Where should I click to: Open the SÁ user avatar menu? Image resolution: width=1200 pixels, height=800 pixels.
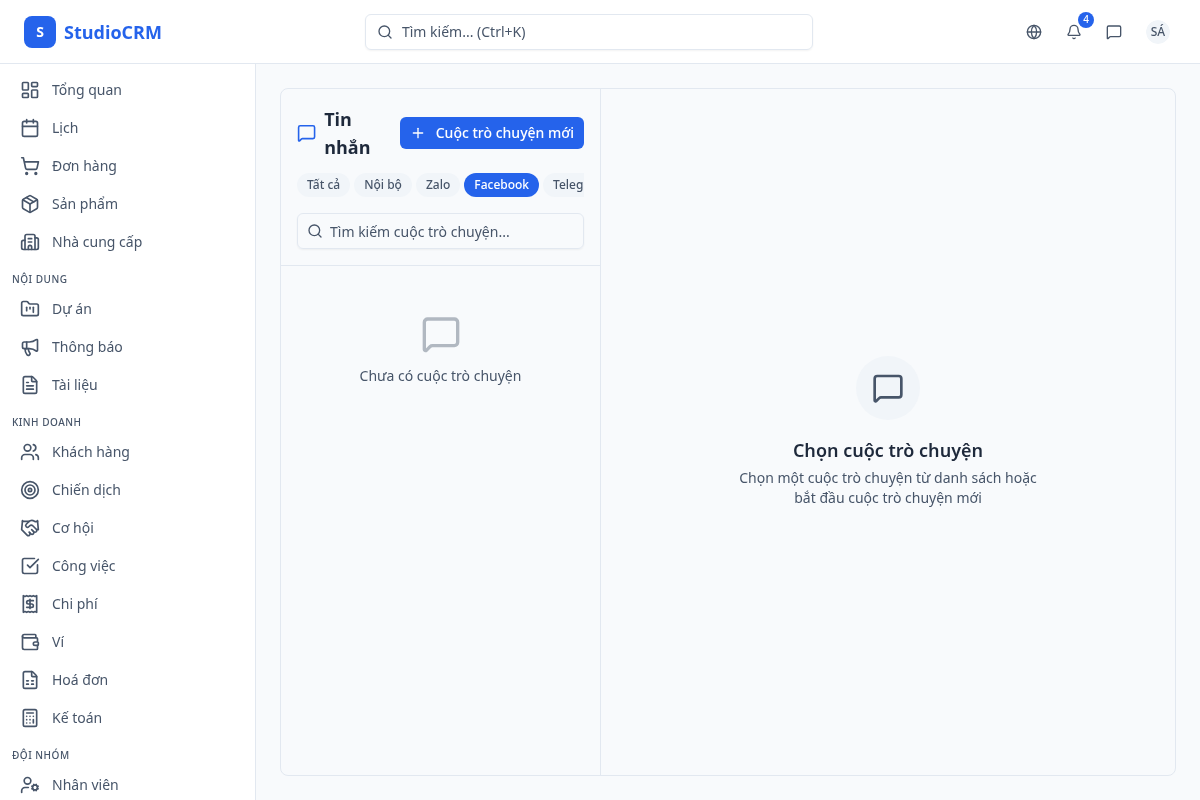1157,31
